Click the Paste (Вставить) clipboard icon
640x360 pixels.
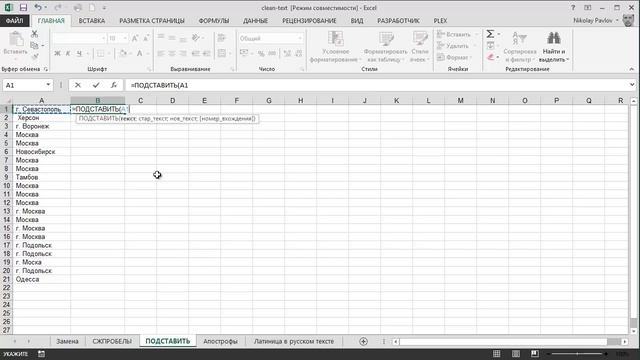(x=16, y=39)
